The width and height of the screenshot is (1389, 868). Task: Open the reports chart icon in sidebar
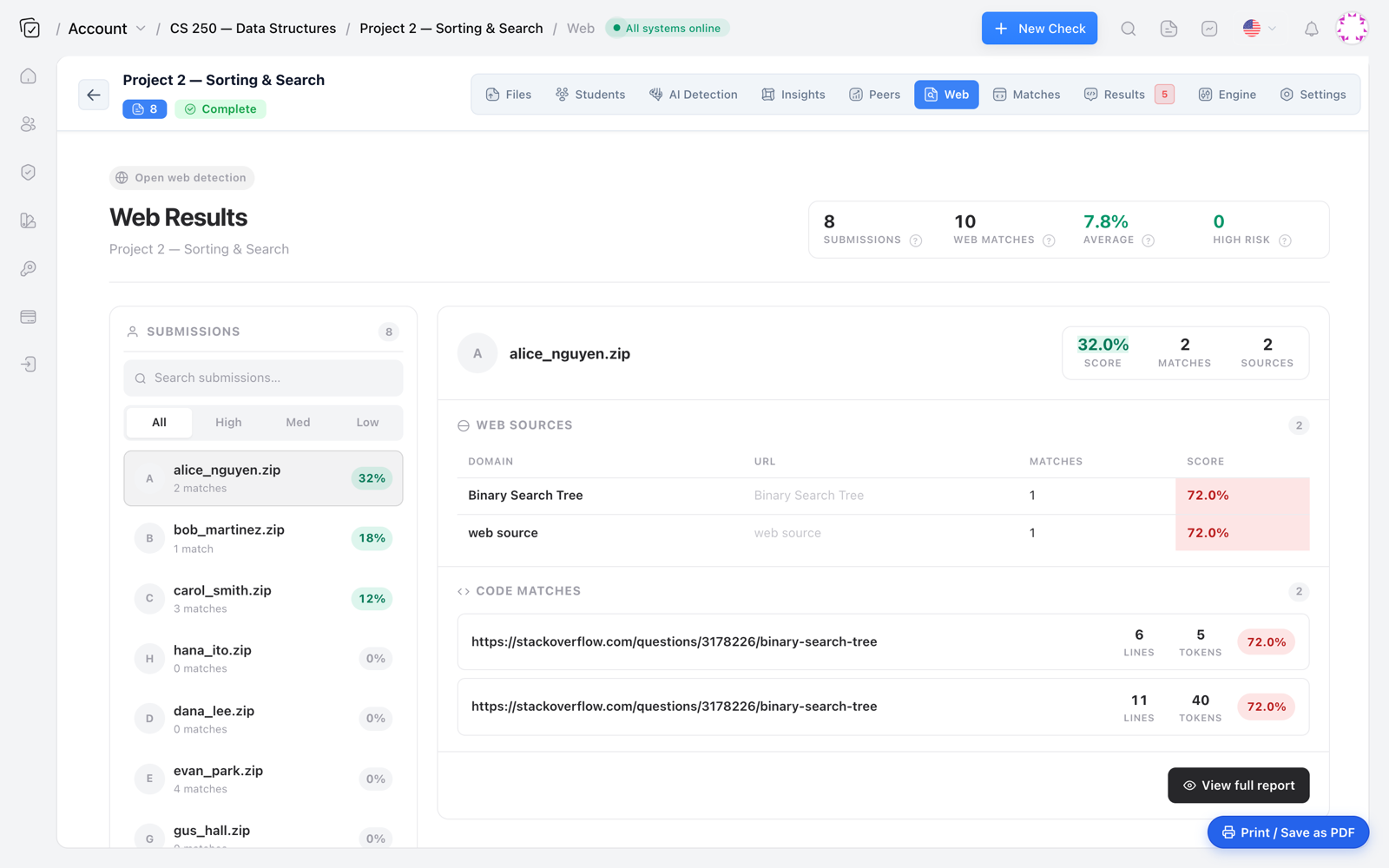[29, 220]
